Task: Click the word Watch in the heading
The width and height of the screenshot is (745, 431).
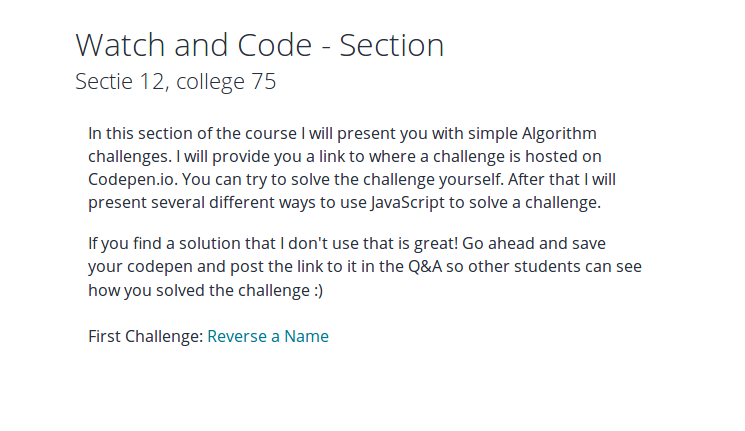Action: pos(120,46)
